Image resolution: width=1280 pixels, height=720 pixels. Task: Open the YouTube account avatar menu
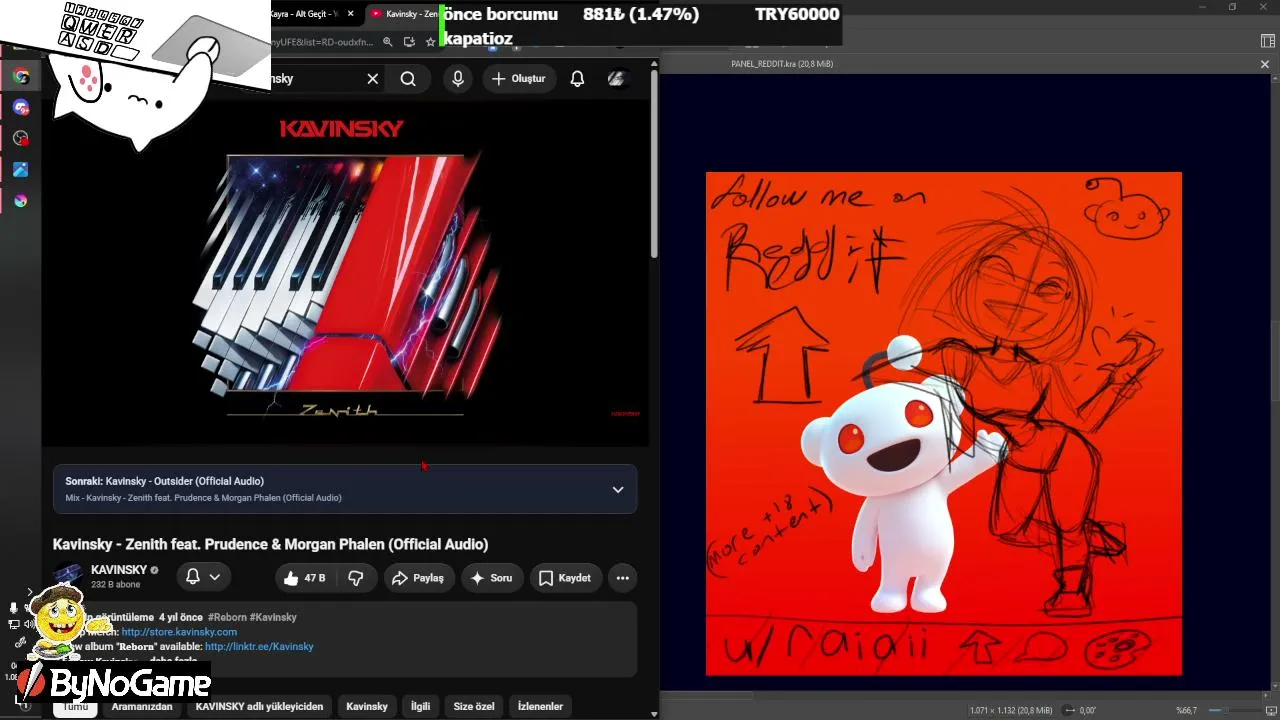(x=617, y=79)
